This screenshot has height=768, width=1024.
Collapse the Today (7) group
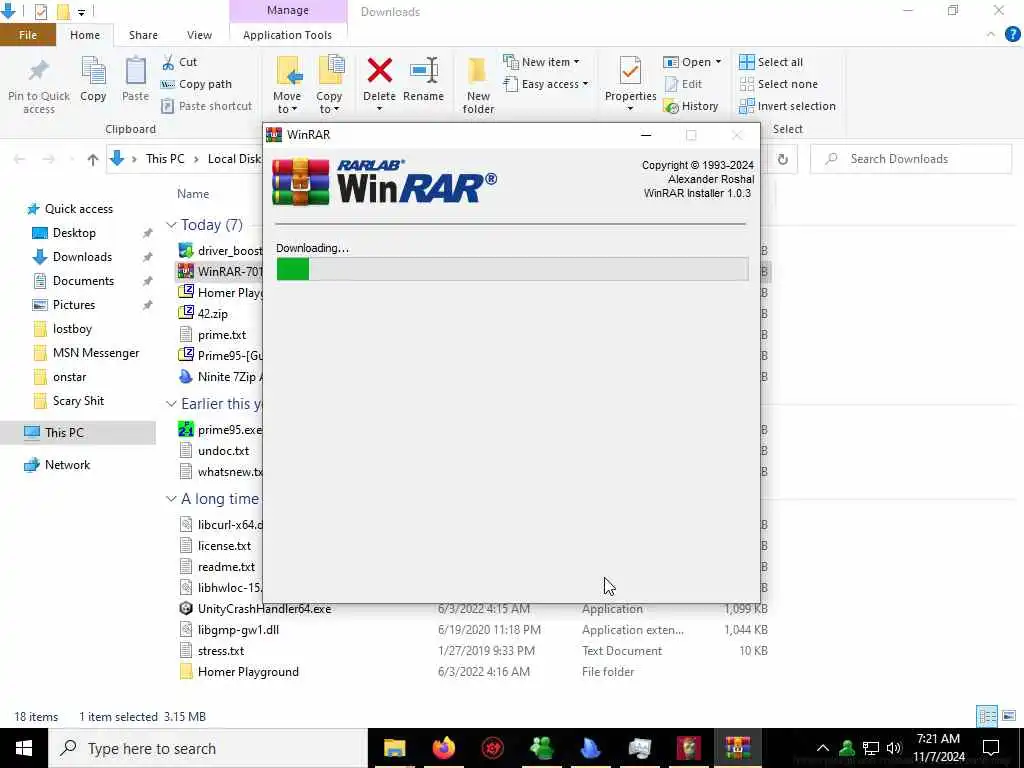coord(171,225)
